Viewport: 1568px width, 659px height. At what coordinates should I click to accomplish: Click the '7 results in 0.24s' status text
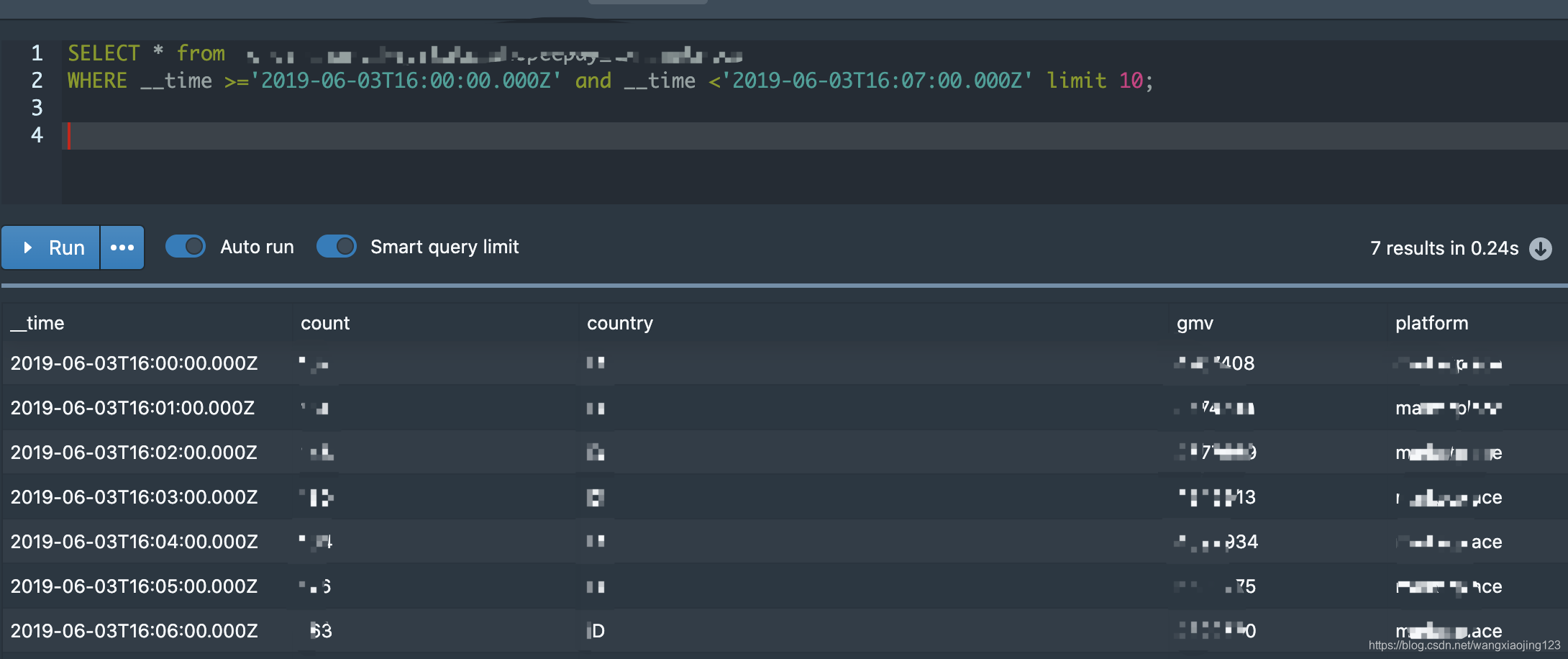[1444, 248]
